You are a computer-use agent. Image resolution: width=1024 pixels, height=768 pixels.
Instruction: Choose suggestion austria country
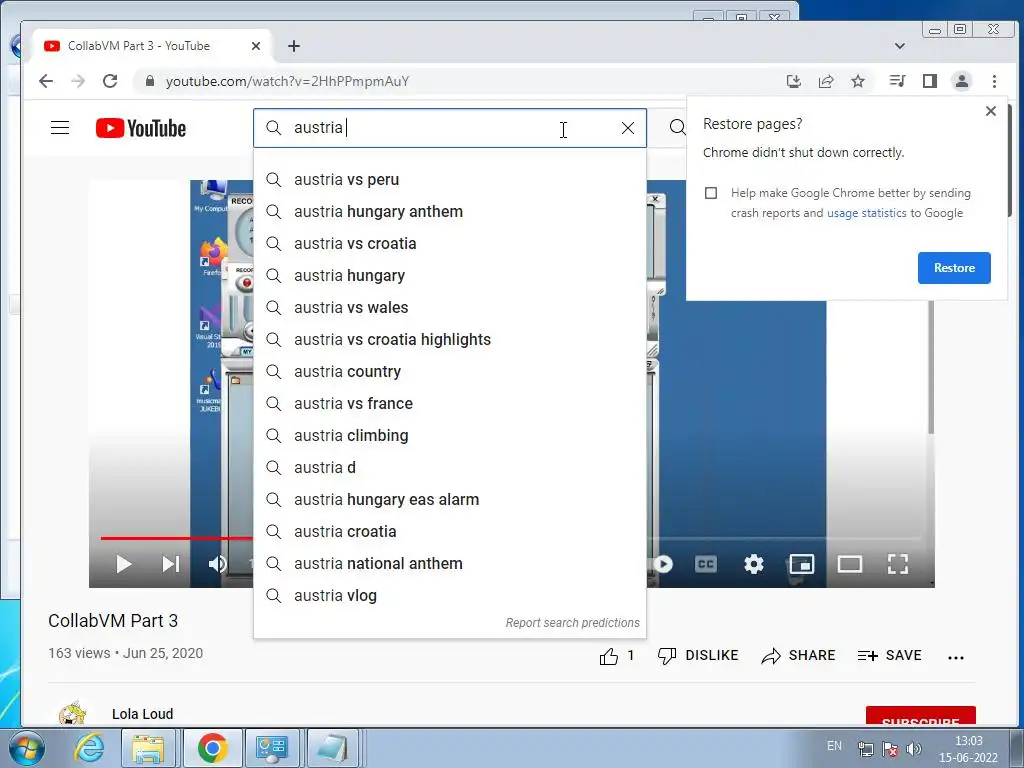tap(450, 372)
